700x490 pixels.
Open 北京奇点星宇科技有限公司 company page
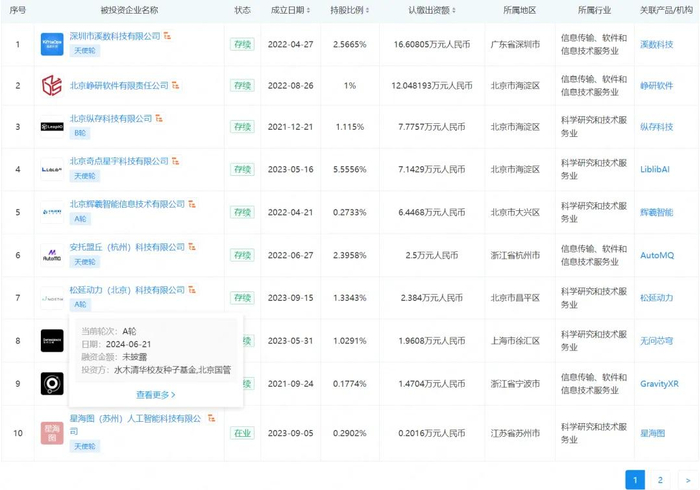click(119, 161)
